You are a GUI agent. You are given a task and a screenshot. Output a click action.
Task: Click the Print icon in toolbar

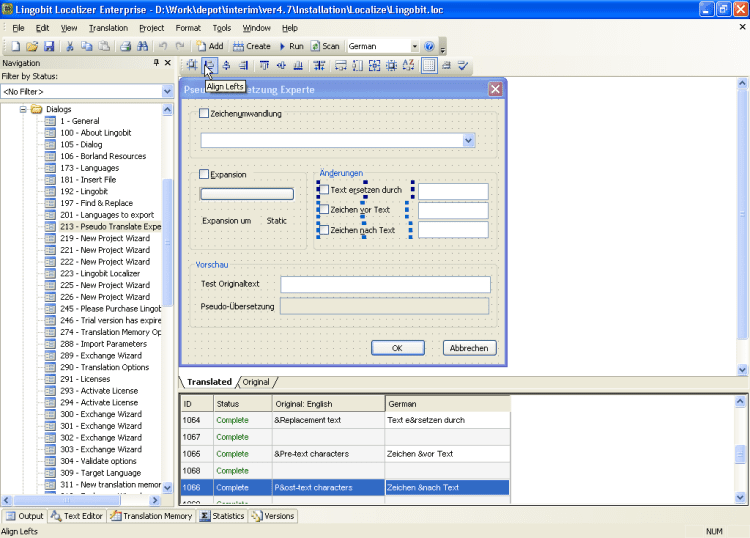[x=126, y=46]
